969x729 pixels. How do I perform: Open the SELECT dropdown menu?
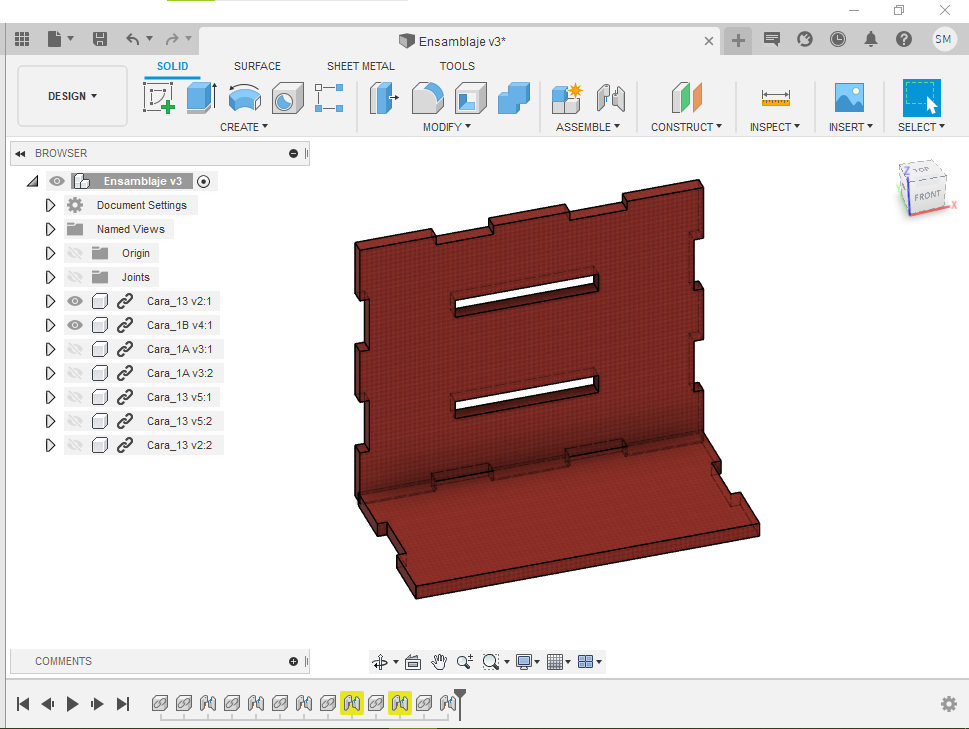pos(921,127)
